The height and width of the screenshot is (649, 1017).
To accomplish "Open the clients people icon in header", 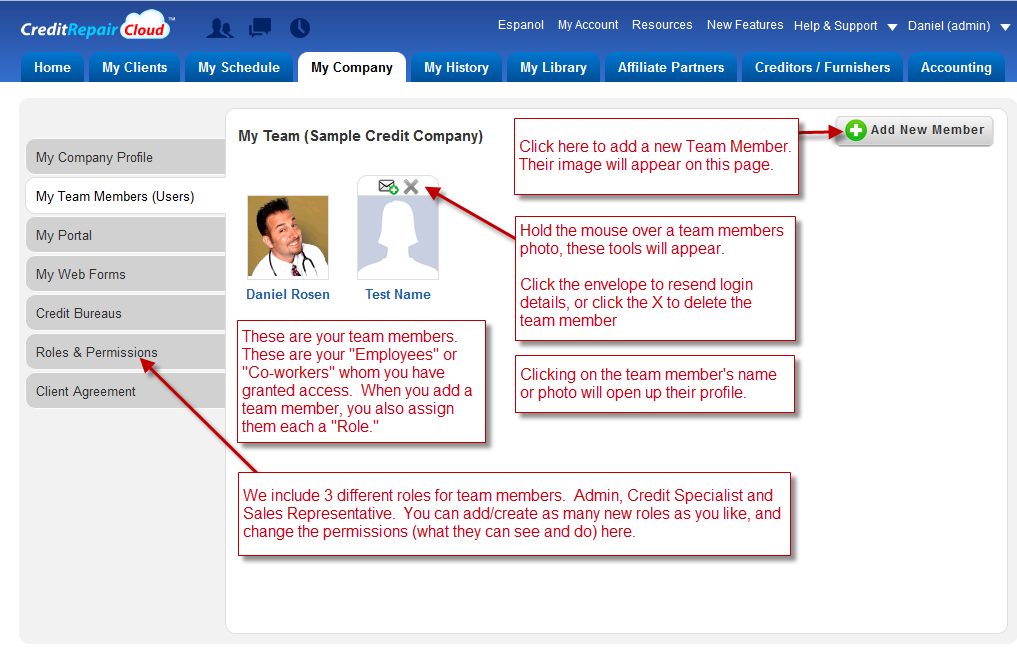I will click(219, 28).
